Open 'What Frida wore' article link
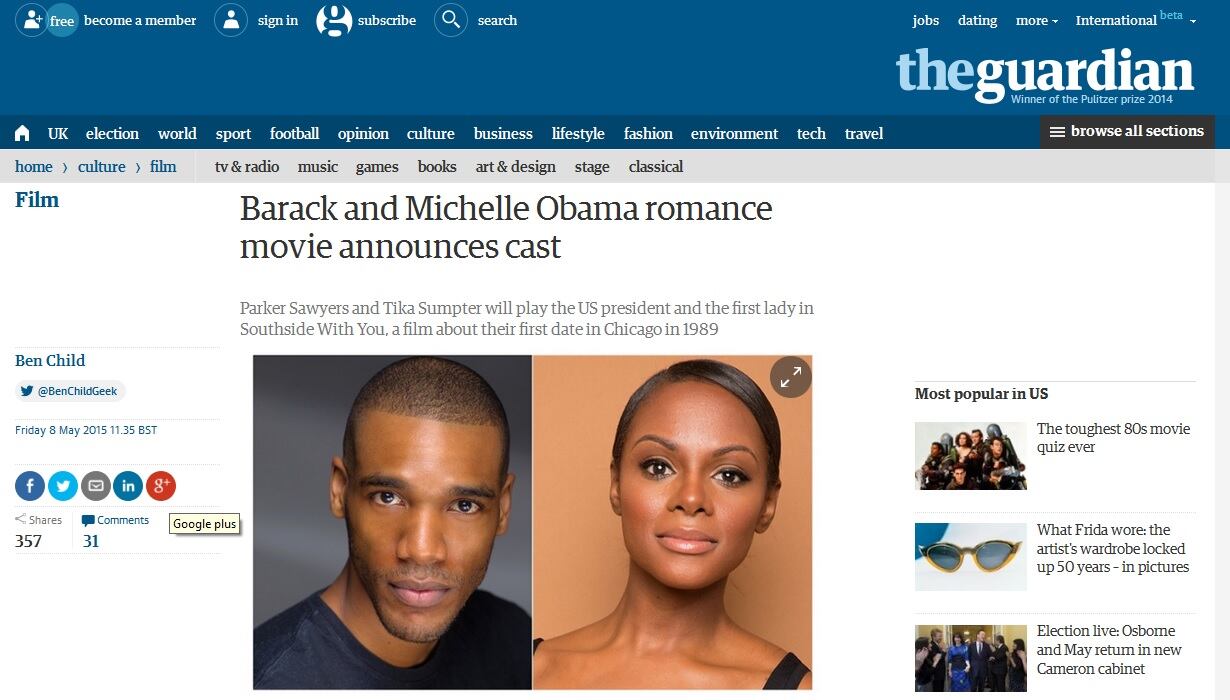This screenshot has height=700, width=1230. [1113, 548]
